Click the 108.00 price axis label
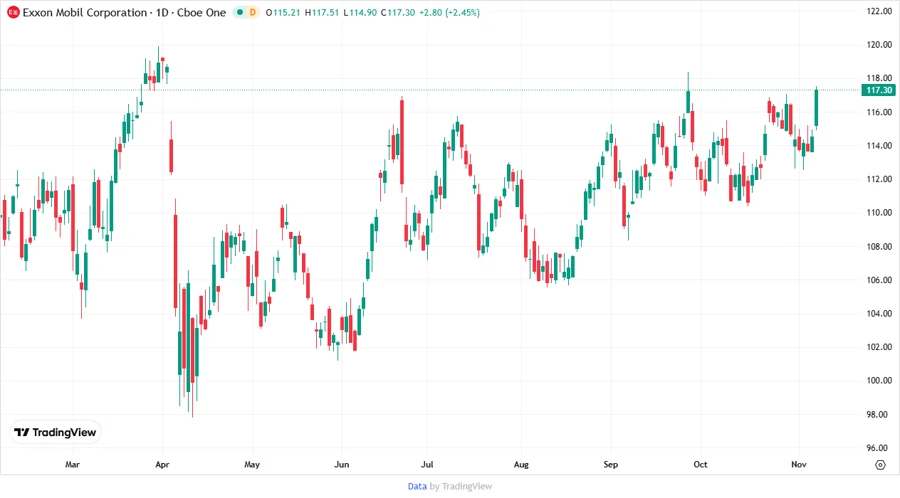 point(879,246)
